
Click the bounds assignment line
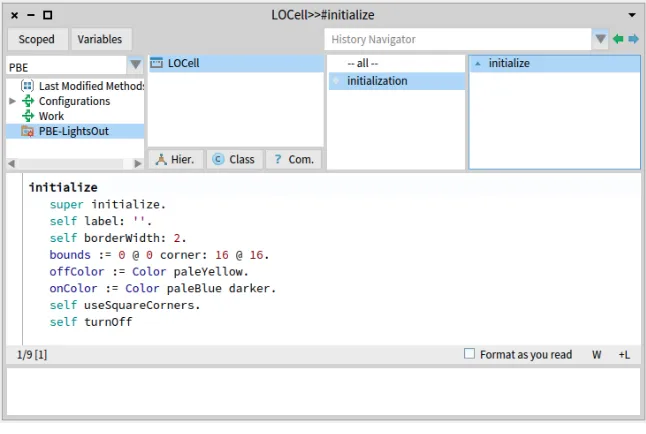click(159, 255)
